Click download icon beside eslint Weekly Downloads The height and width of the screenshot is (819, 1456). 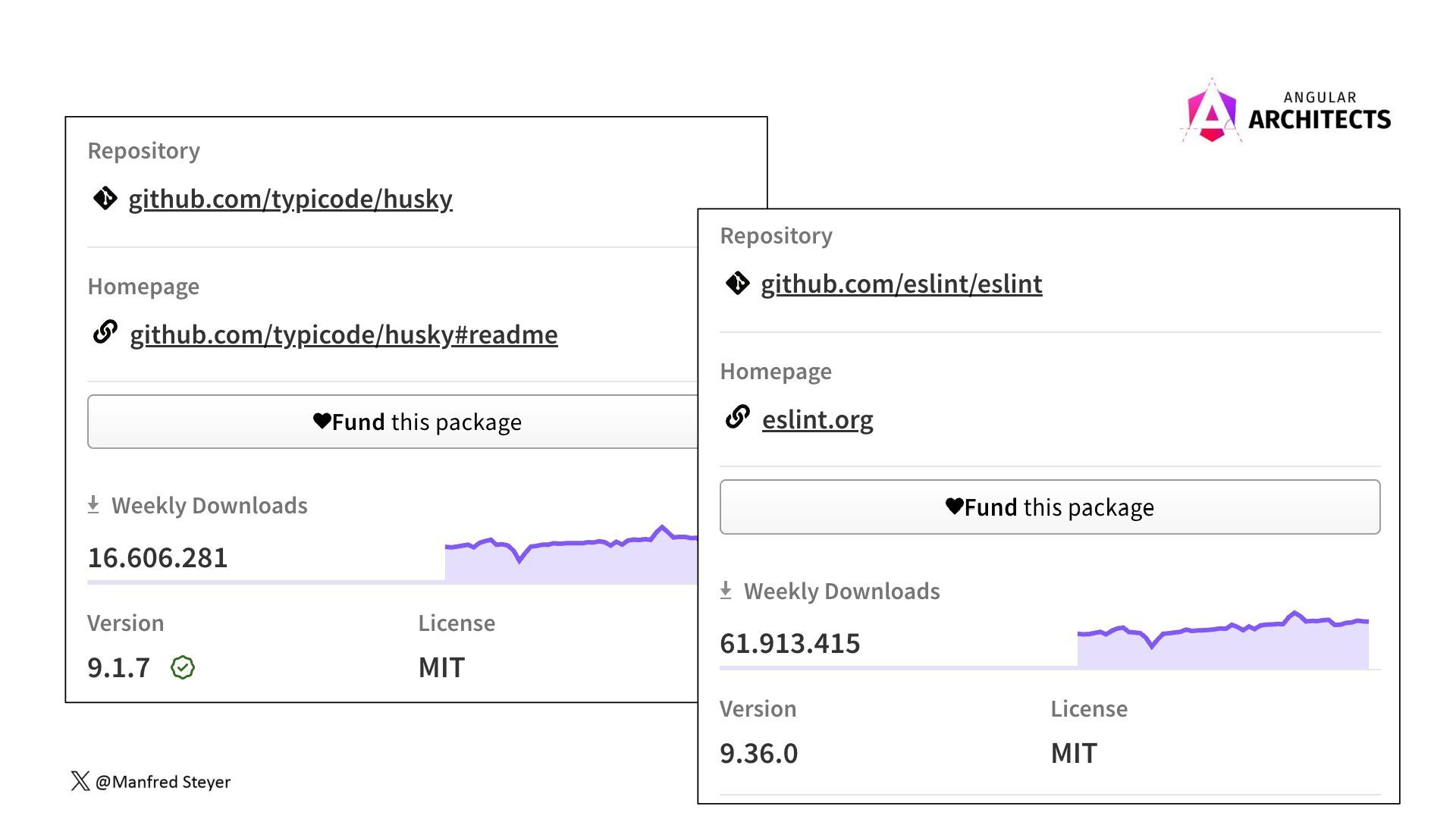coord(726,591)
